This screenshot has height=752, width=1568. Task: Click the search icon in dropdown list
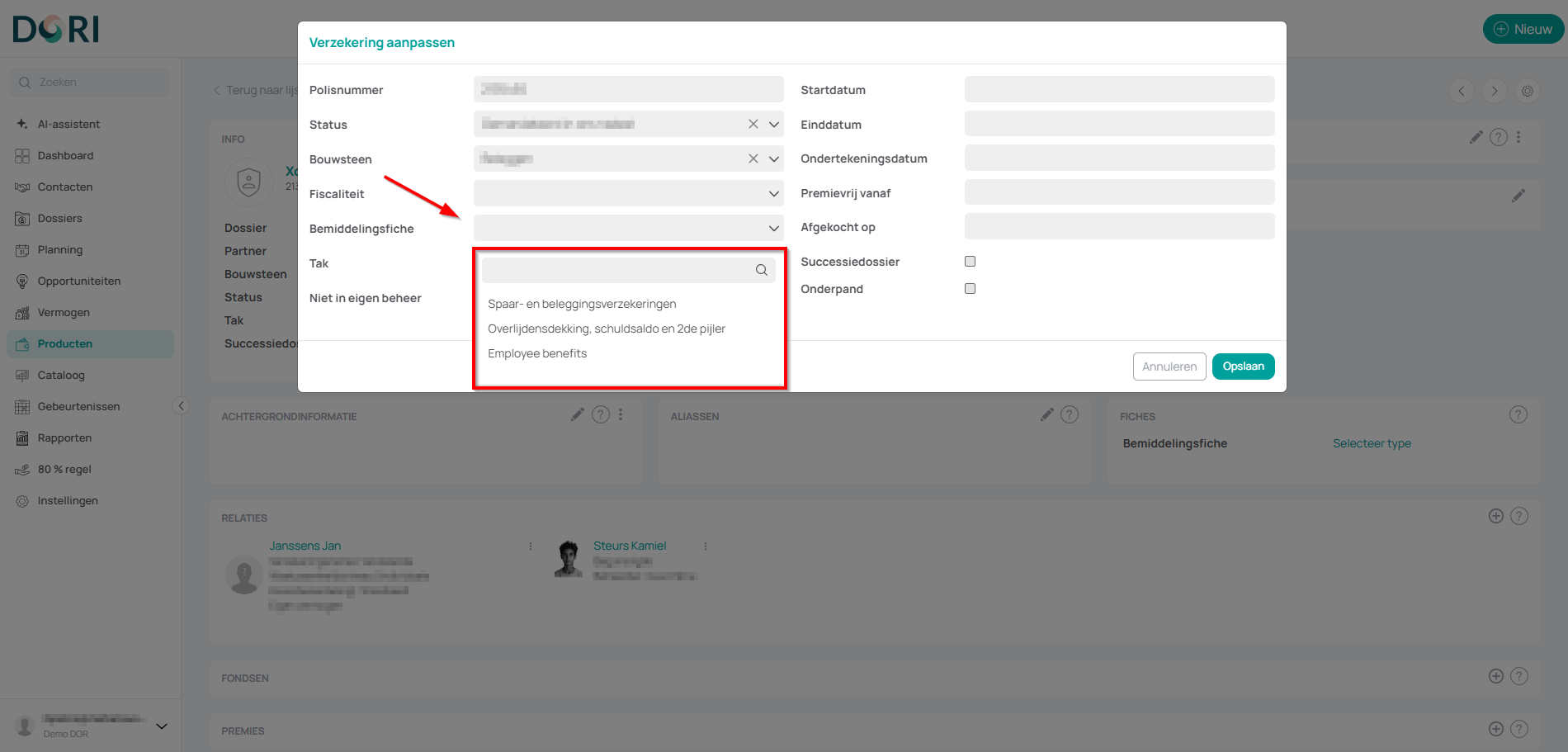761,270
